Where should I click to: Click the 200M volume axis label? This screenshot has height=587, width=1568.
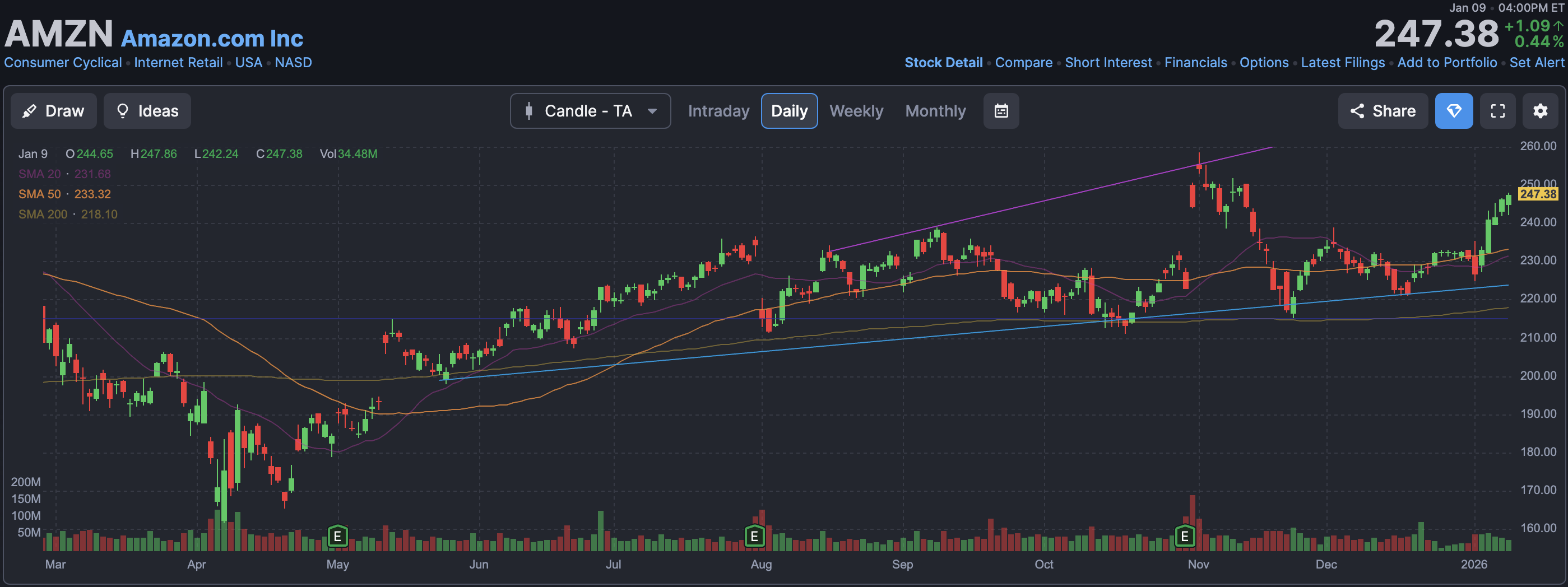pyautogui.click(x=26, y=482)
